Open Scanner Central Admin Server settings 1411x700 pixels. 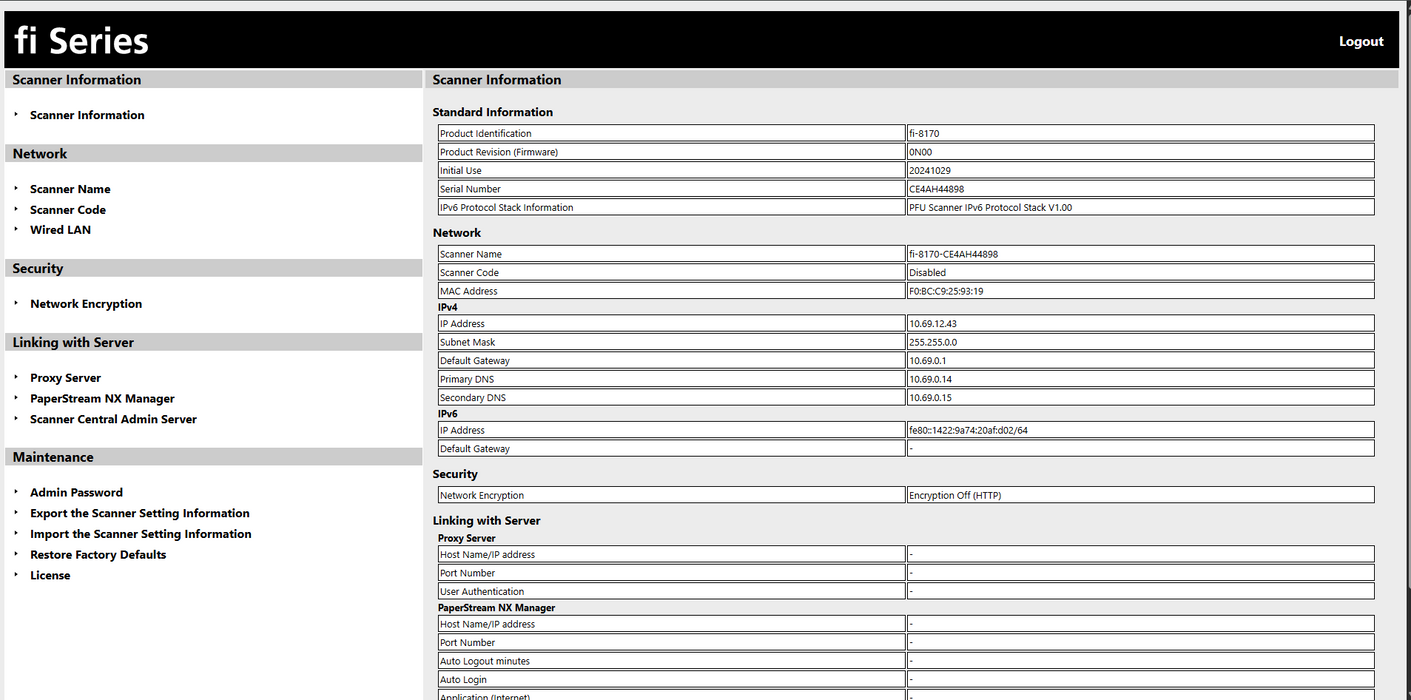coord(113,419)
